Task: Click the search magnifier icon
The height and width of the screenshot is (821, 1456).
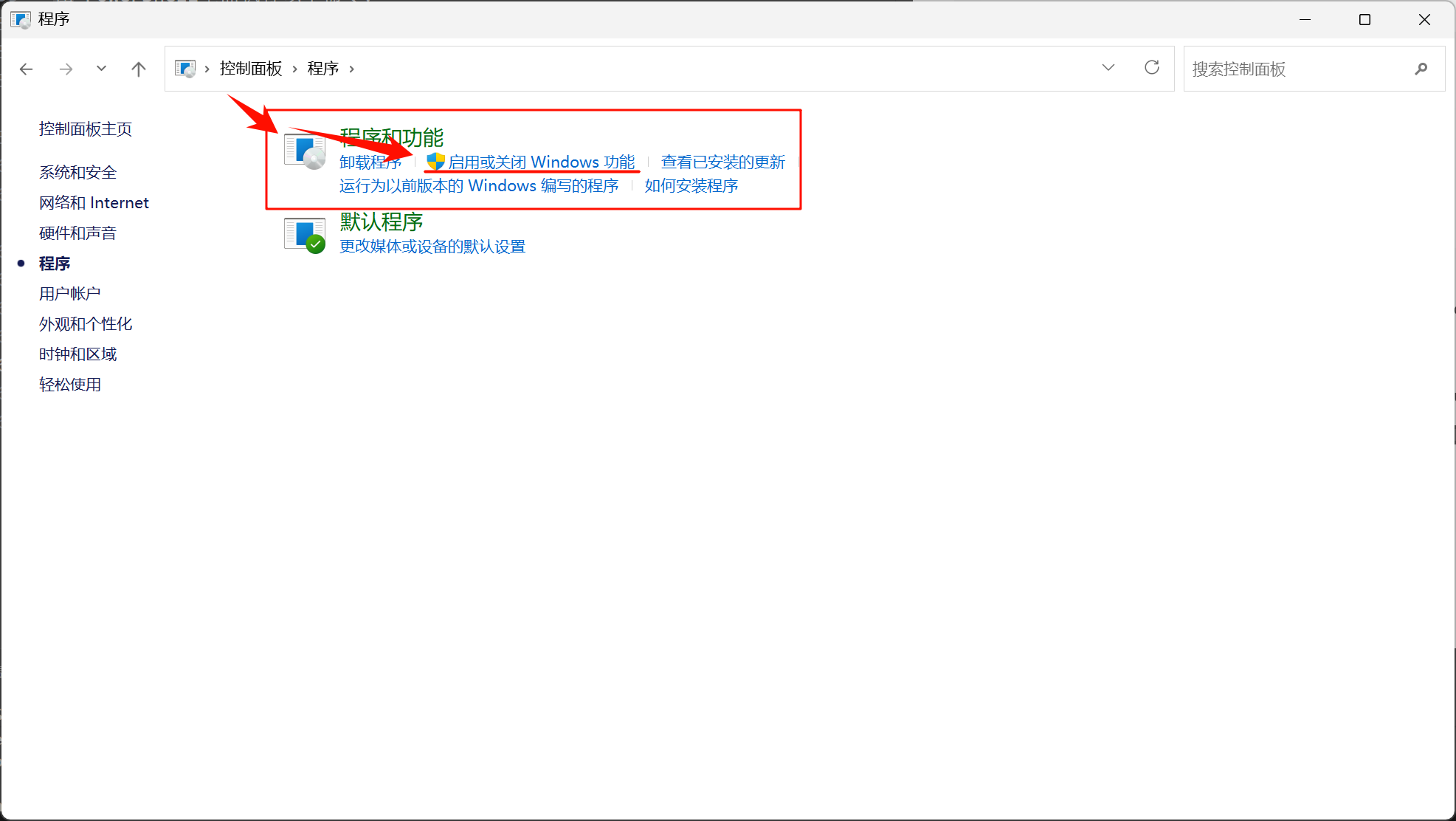Action: (x=1421, y=69)
